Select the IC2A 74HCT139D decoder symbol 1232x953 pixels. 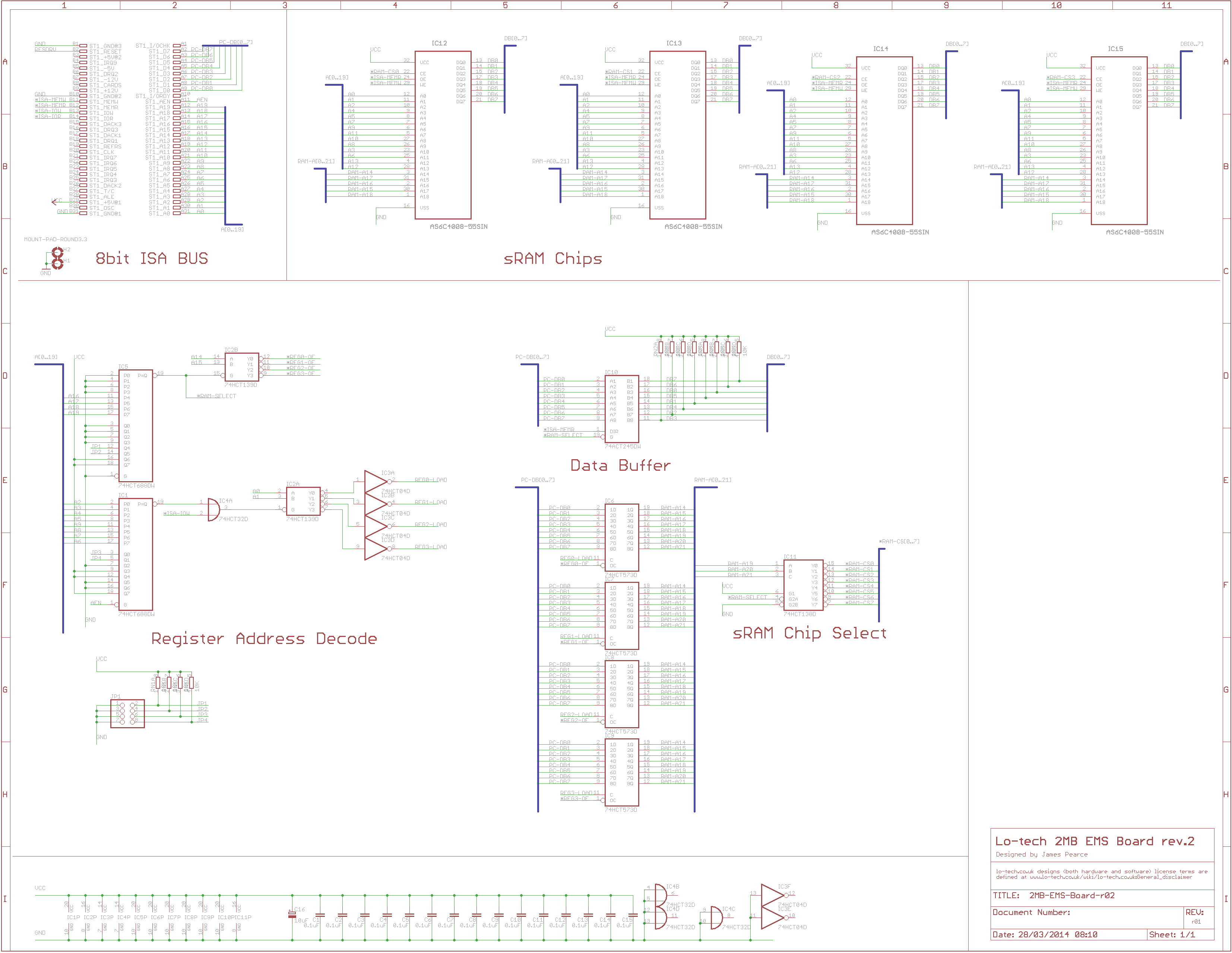[x=303, y=502]
